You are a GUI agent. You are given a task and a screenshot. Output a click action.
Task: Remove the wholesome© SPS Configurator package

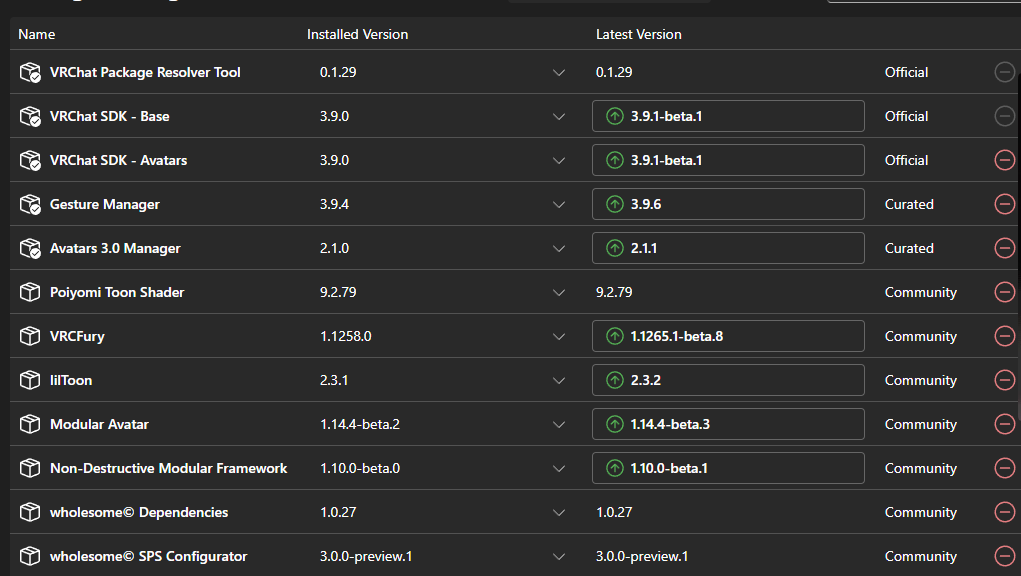(x=1005, y=556)
